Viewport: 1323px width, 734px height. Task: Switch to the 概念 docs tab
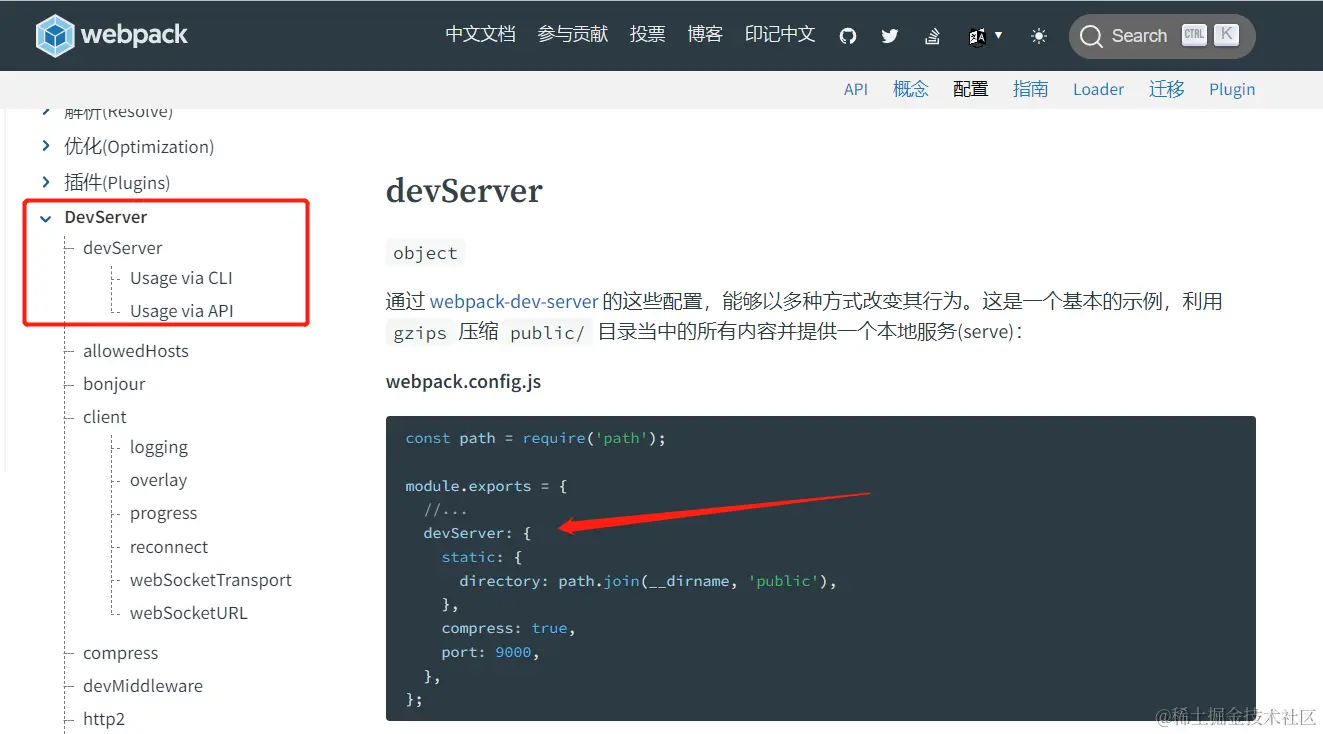pyautogui.click(x=911, y=89)
